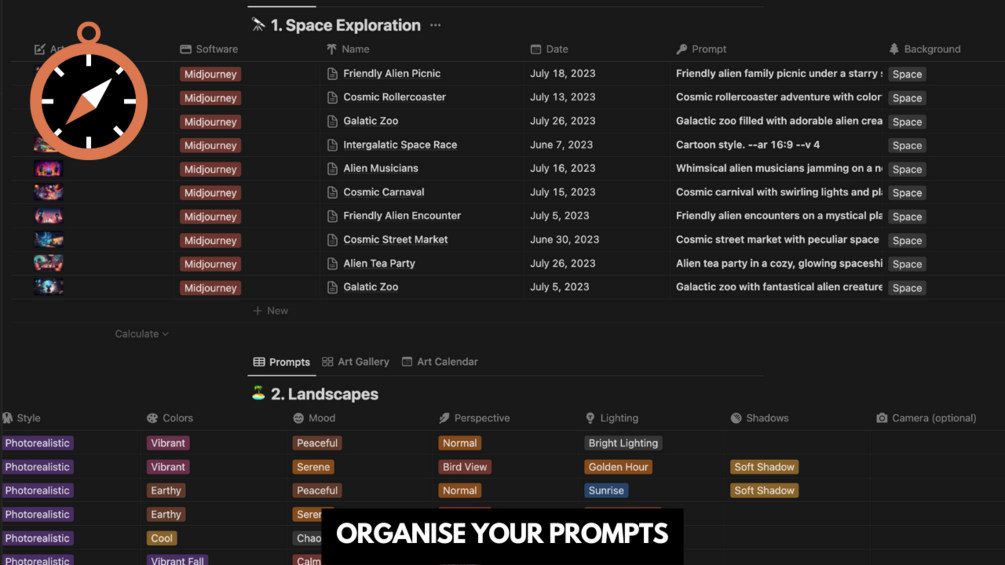Click the + New row button
The image size is (1005, 565).
click(270, 311)
